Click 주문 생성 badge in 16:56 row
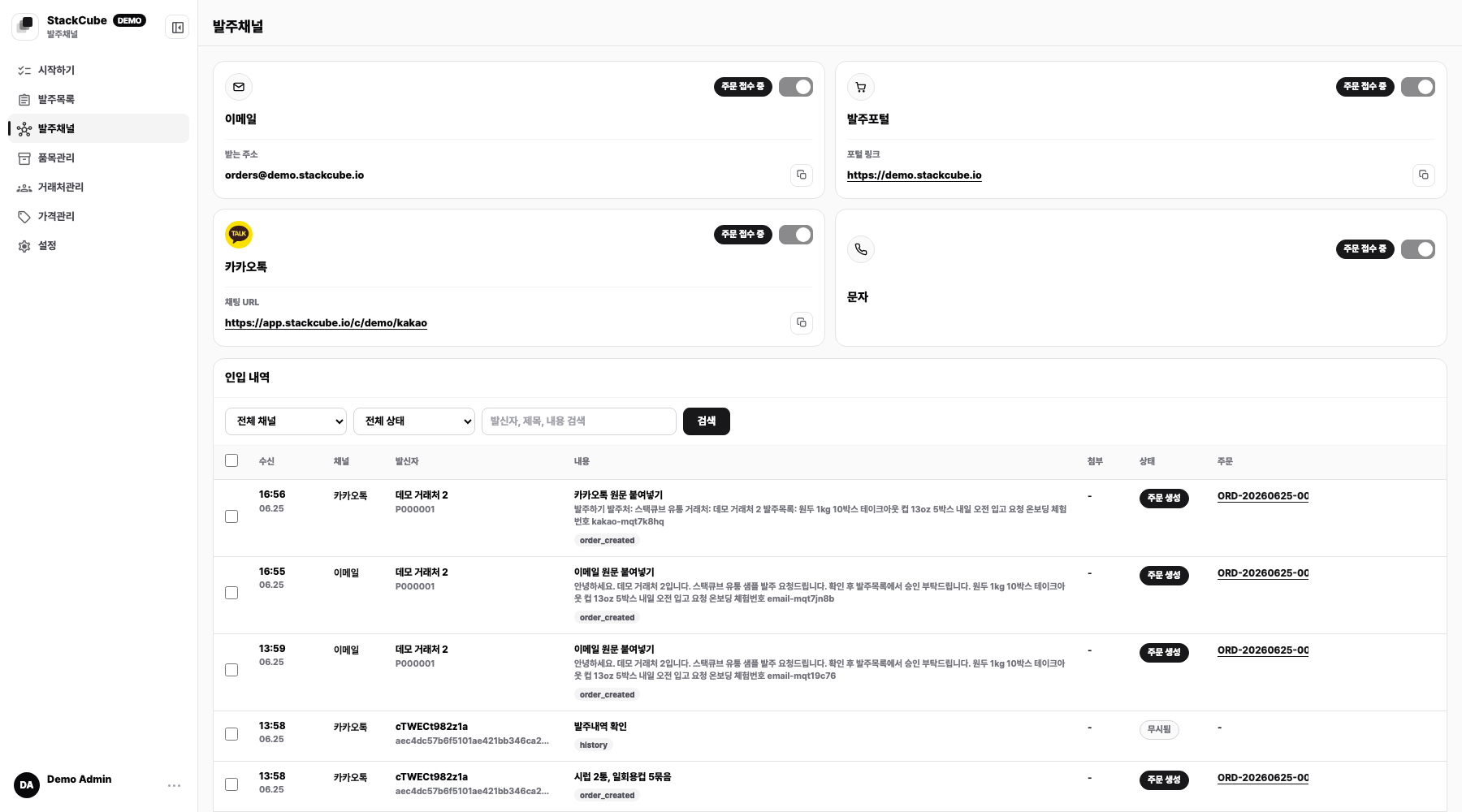The height and width of the screenshot is (812, 1462). (1164, 499)
